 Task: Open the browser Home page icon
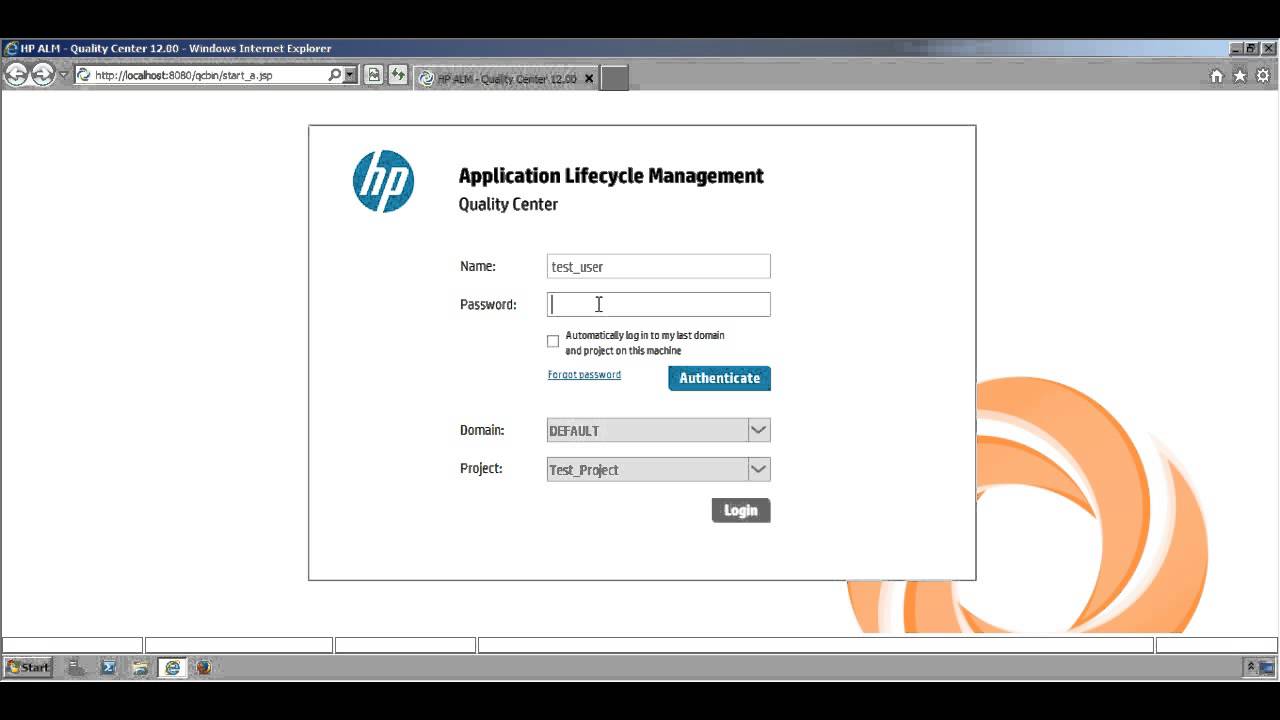coord(1217,76)
